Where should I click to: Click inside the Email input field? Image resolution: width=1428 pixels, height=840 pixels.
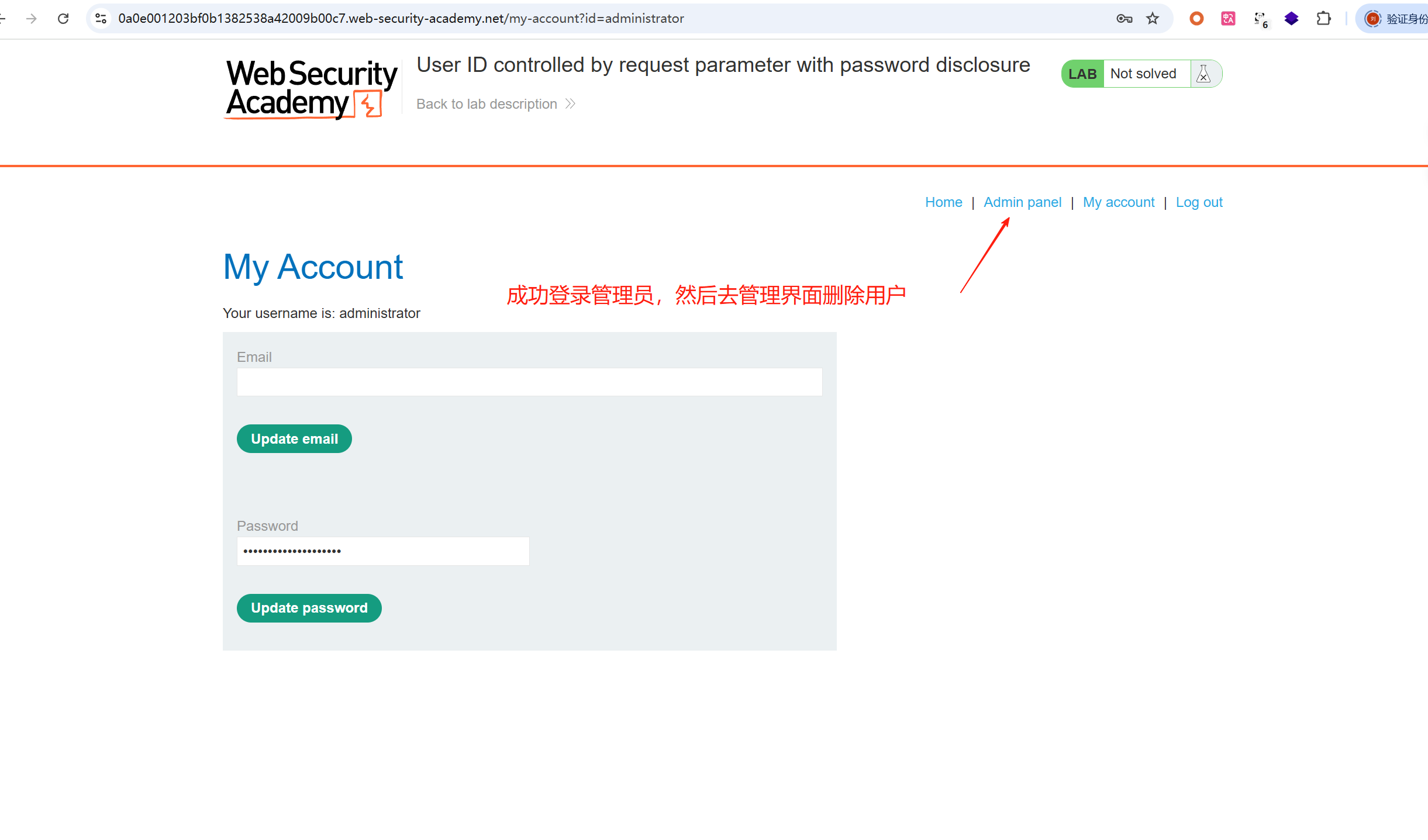(x=529, y=382)
